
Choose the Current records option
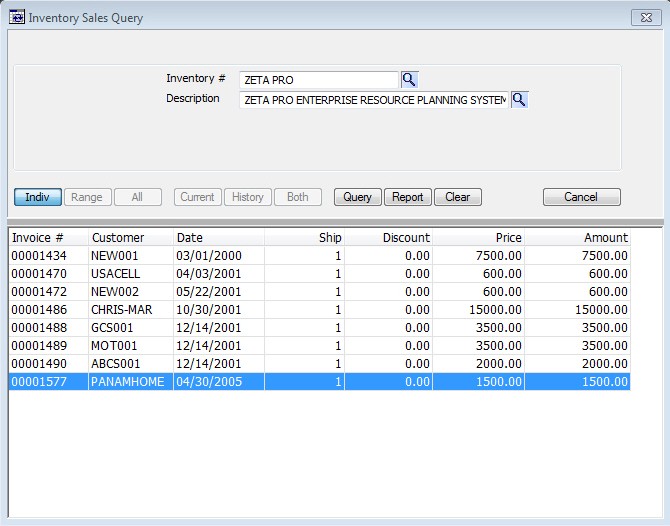[197, 197]
